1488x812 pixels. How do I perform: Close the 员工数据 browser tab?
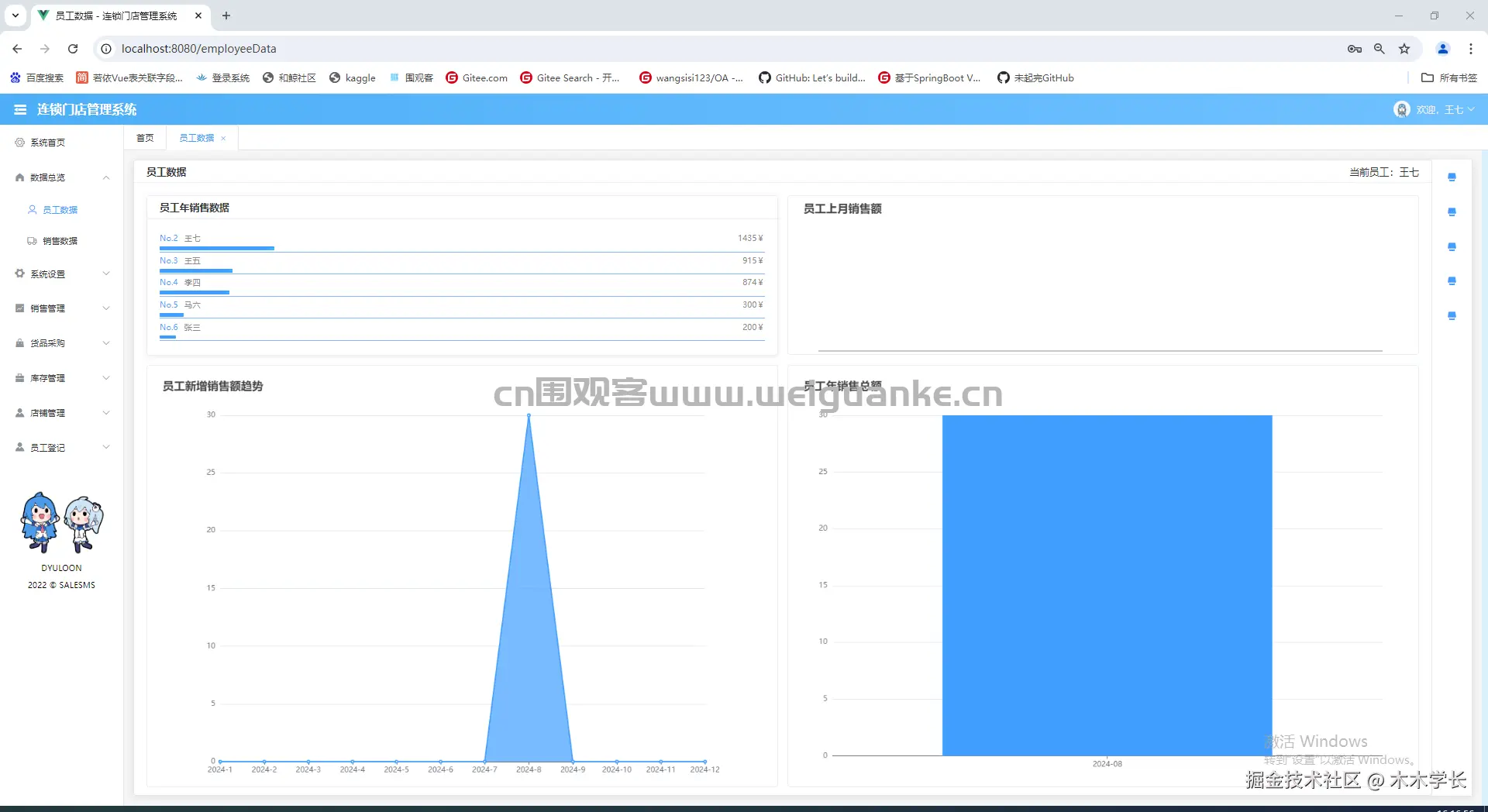[x=198, y=15]
